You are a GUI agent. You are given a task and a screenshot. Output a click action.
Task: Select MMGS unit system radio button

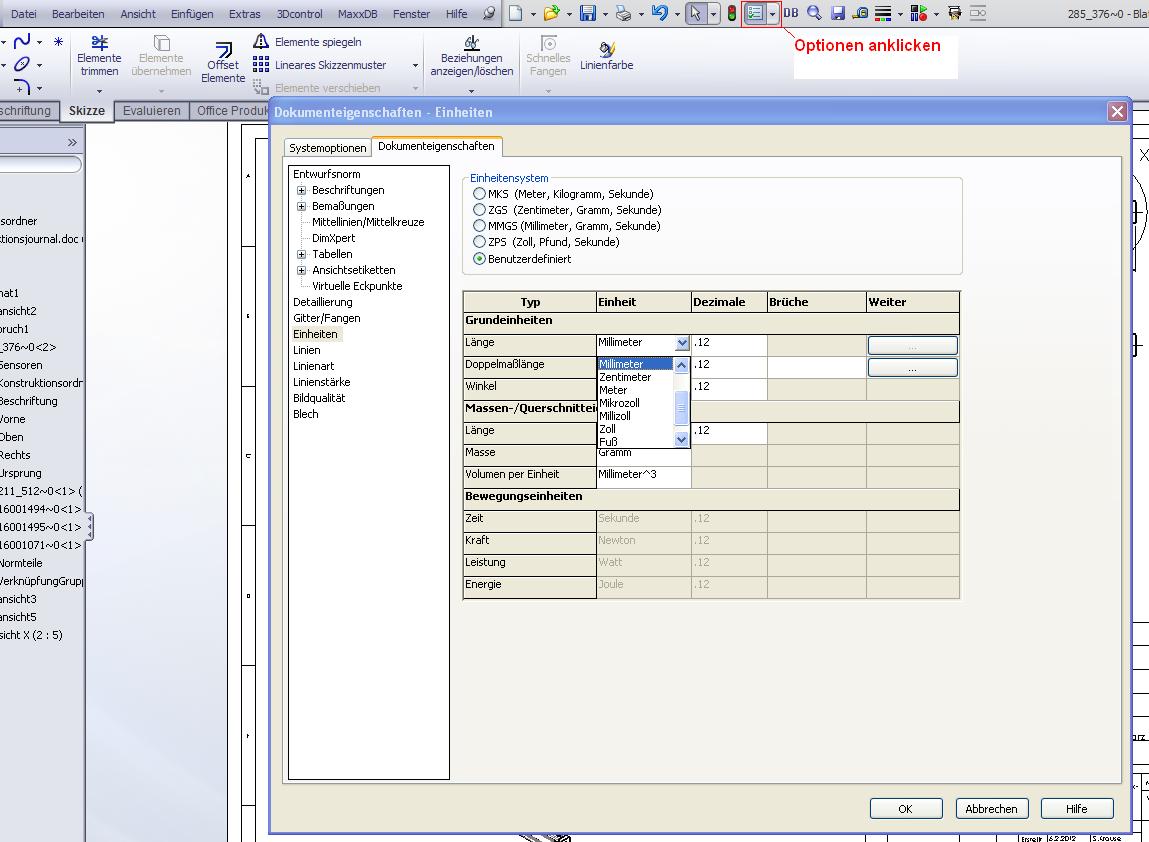click(479, 226)
